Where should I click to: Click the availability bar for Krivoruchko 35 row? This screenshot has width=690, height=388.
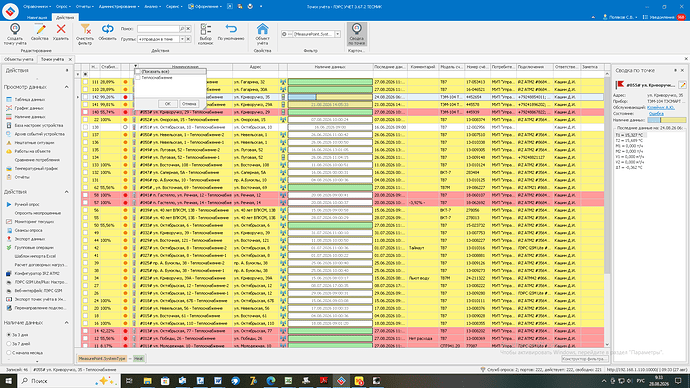coord(330,97)
